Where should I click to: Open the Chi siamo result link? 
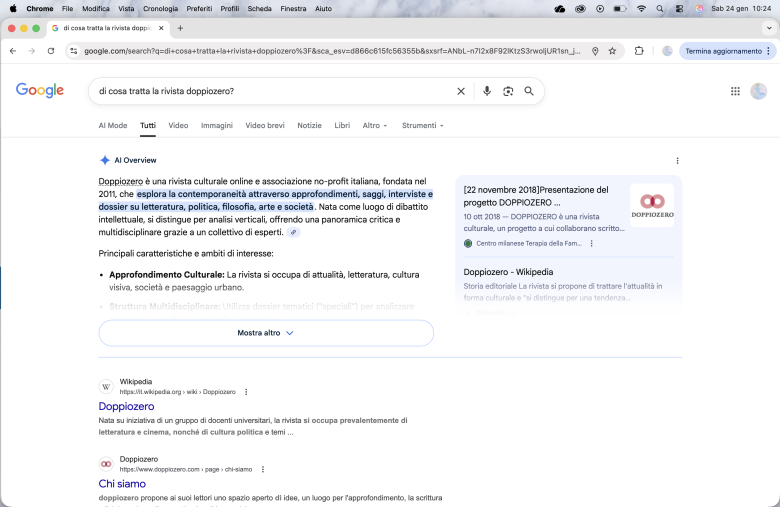pyautogui.click(x=122, y=484)
